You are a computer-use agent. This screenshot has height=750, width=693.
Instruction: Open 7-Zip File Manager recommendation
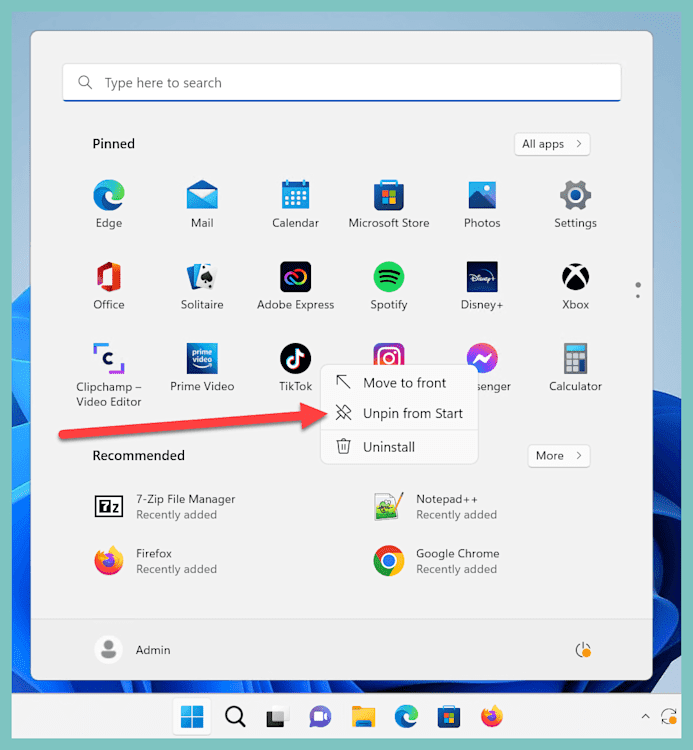[x=165, y=507]
